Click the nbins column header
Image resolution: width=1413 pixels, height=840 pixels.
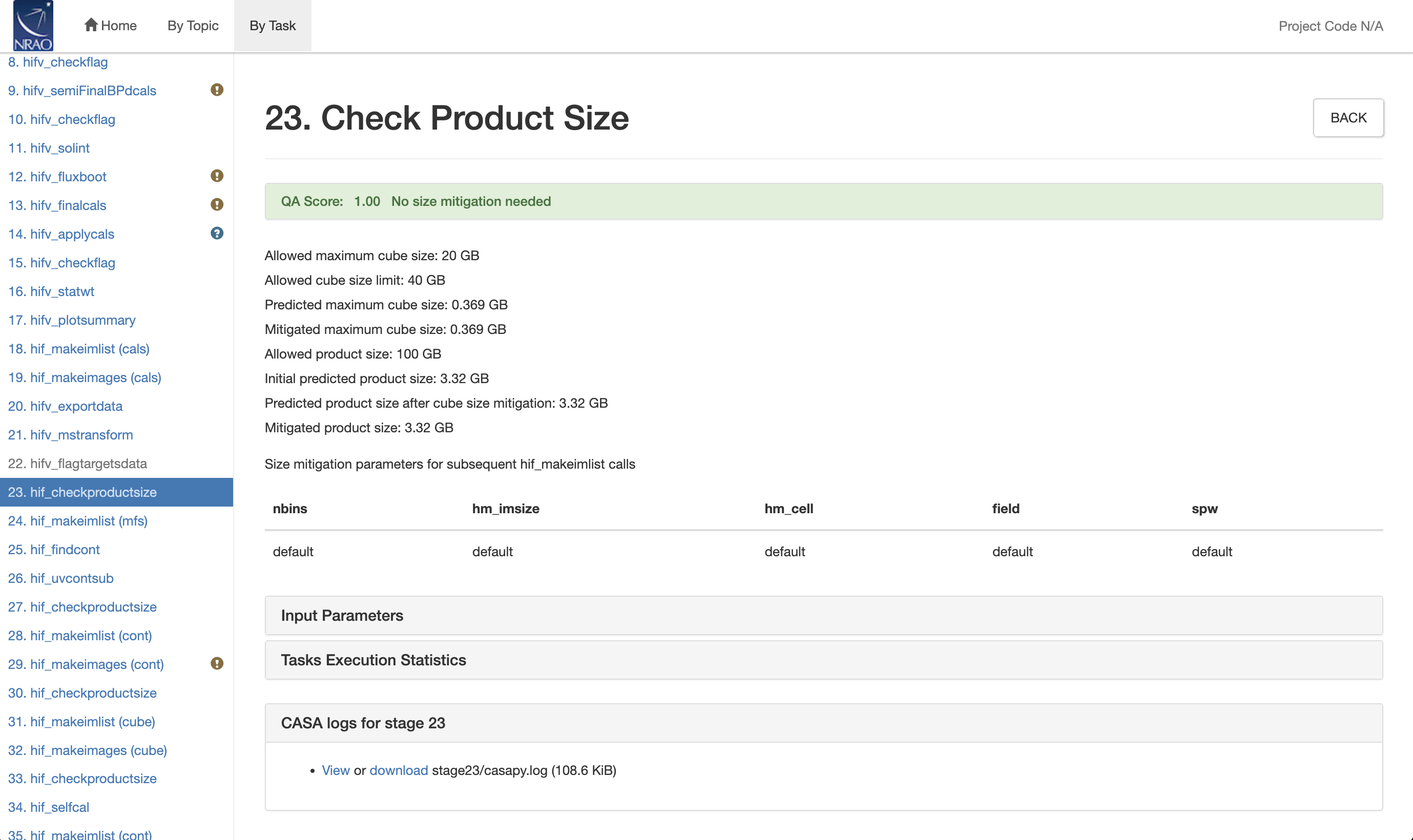290,509
